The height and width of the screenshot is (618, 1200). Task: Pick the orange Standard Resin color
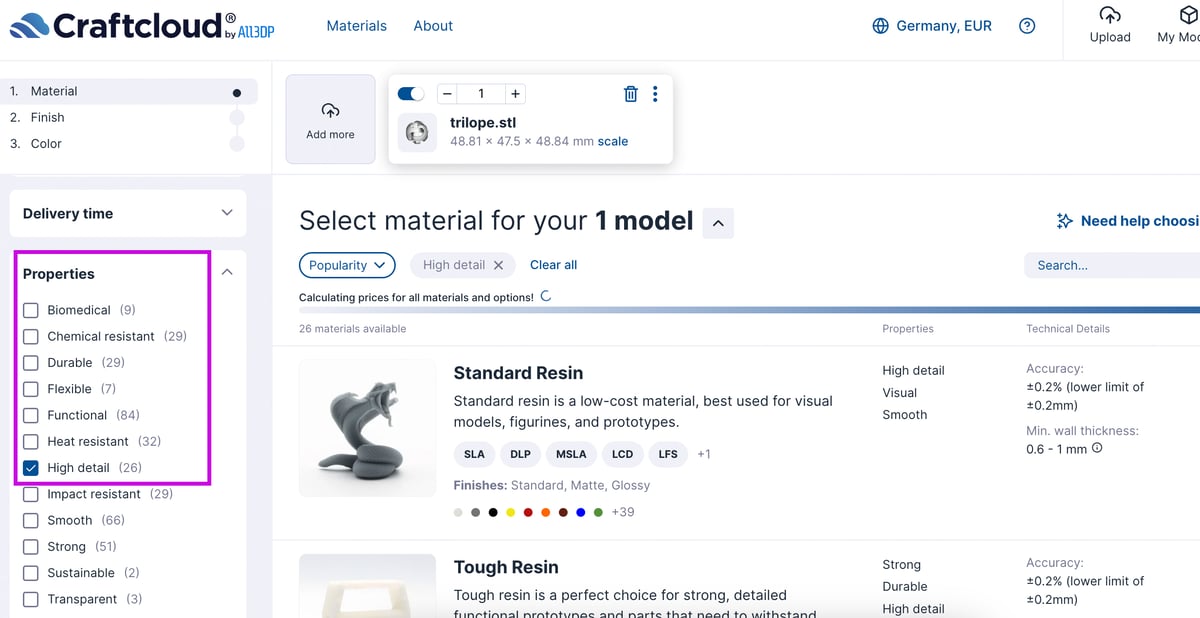click(545, 512)
